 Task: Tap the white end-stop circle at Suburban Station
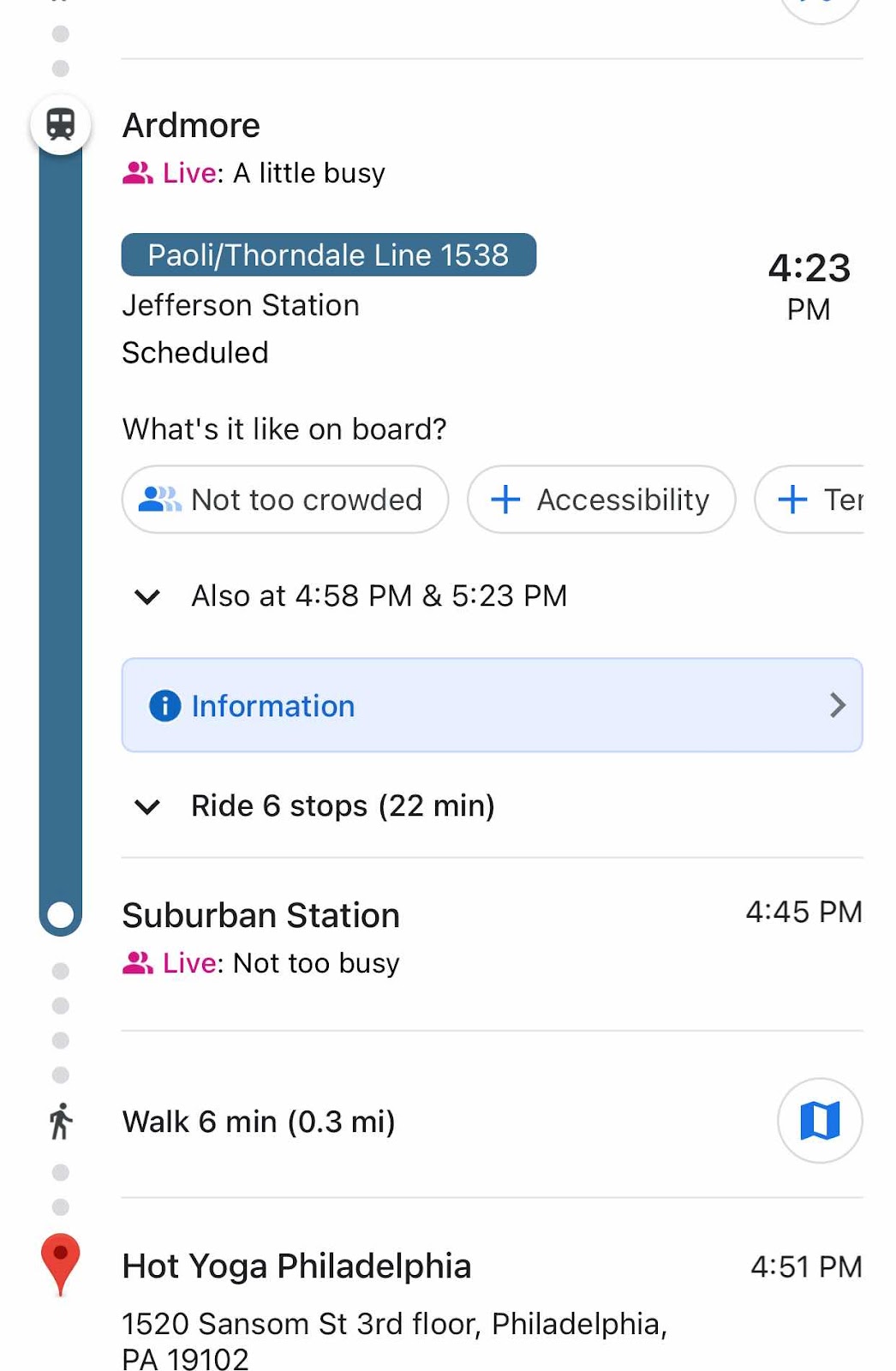[x=60, y=914]
